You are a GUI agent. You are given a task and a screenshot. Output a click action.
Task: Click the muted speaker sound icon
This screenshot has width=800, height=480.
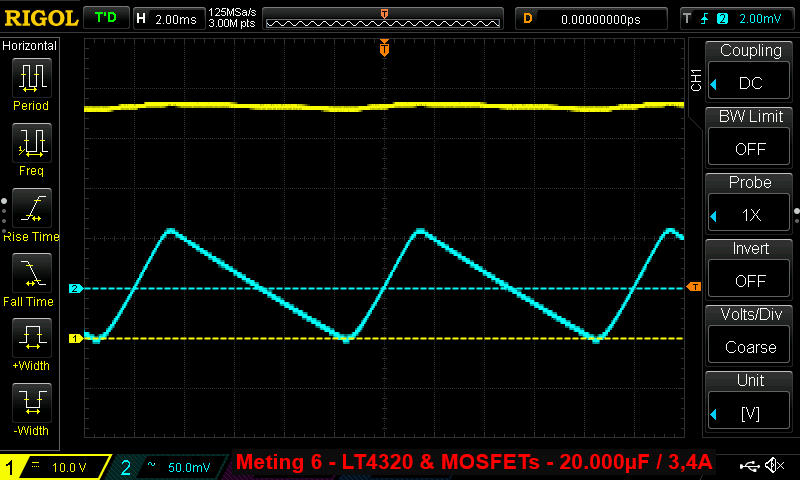pyautogui.click(x=774, y=465)
